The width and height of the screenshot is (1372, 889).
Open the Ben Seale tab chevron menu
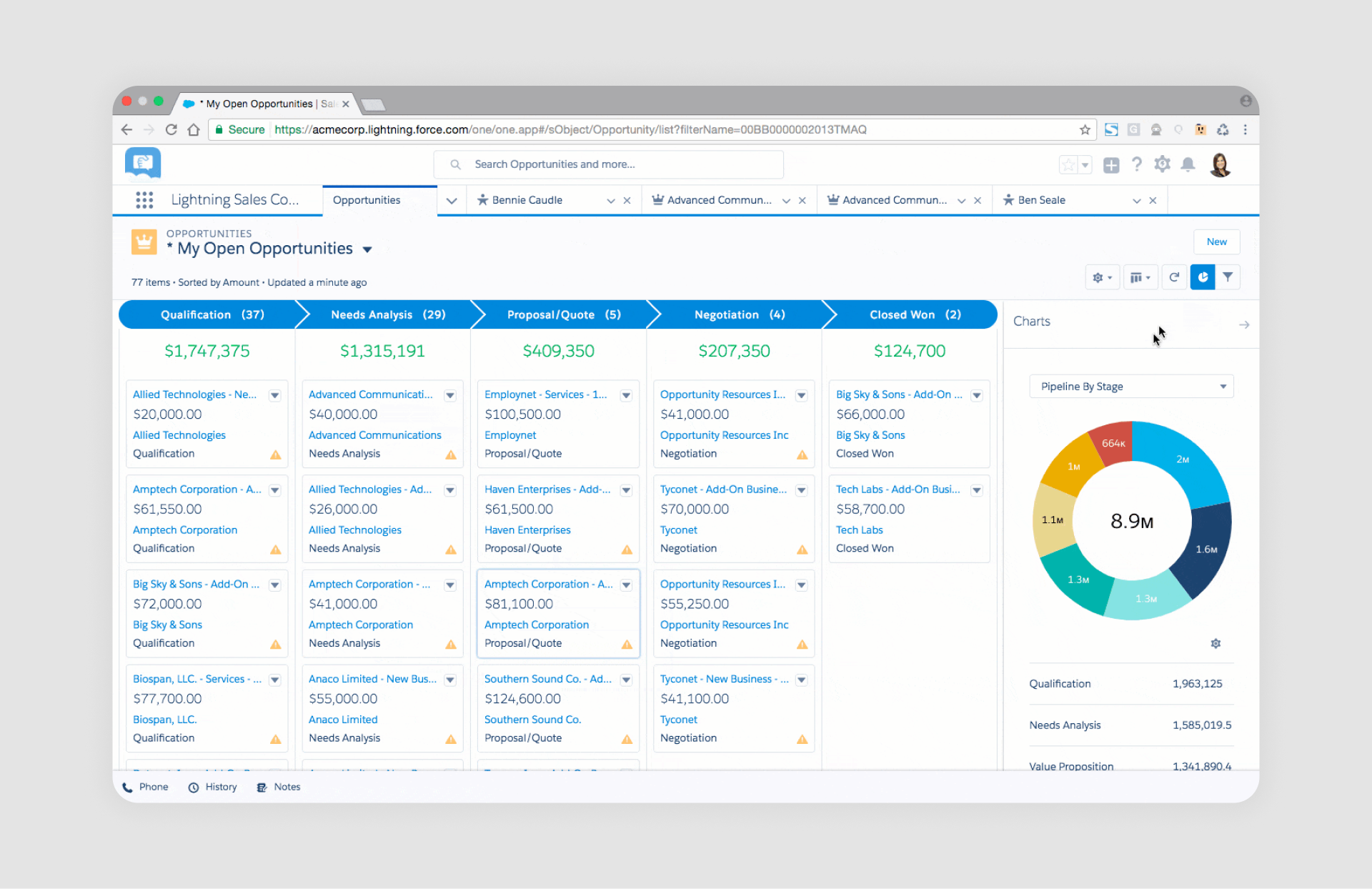[x=1137, y=201]
